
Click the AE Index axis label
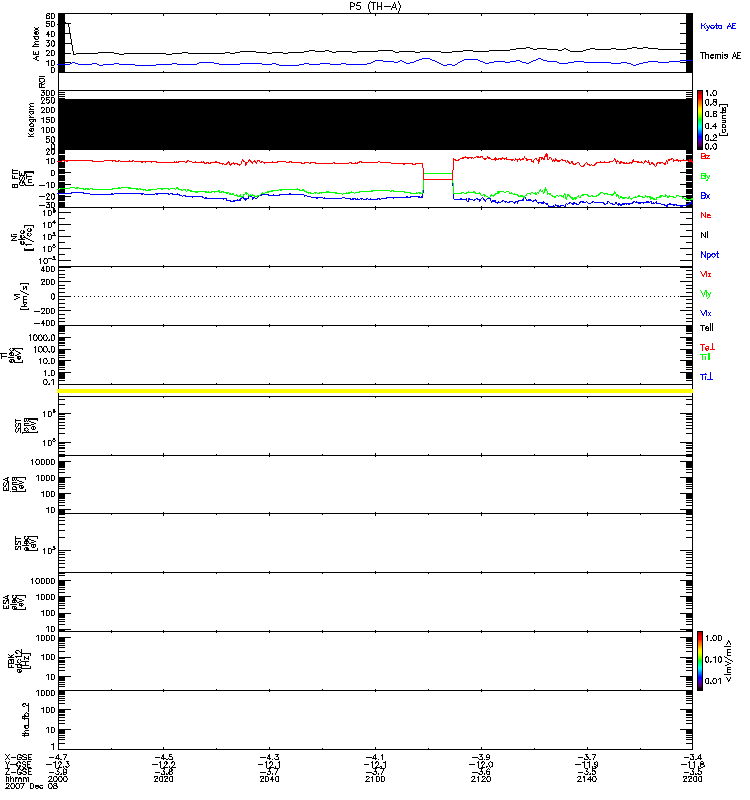pos(36,44)
